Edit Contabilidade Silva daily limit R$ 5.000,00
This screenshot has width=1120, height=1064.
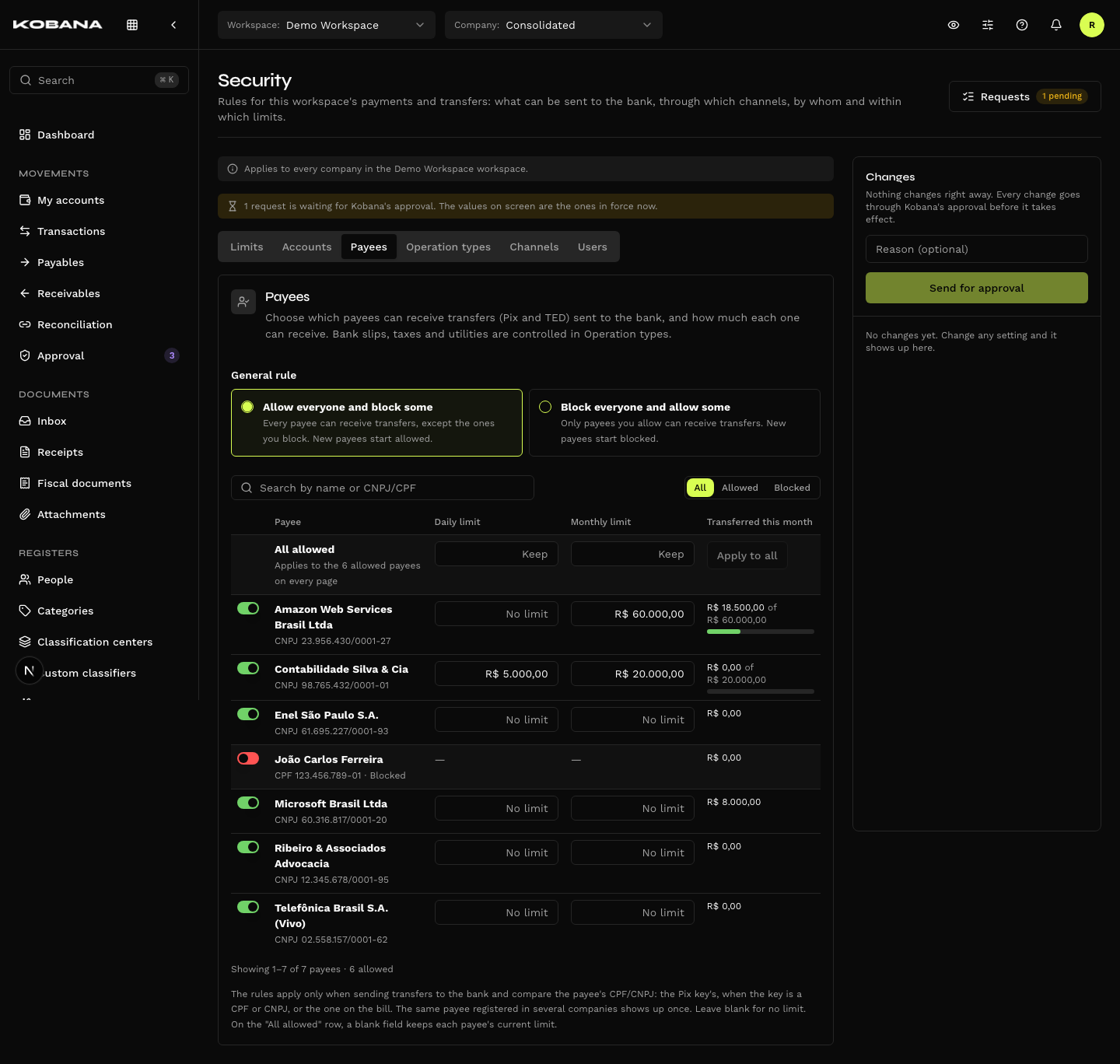496,674
